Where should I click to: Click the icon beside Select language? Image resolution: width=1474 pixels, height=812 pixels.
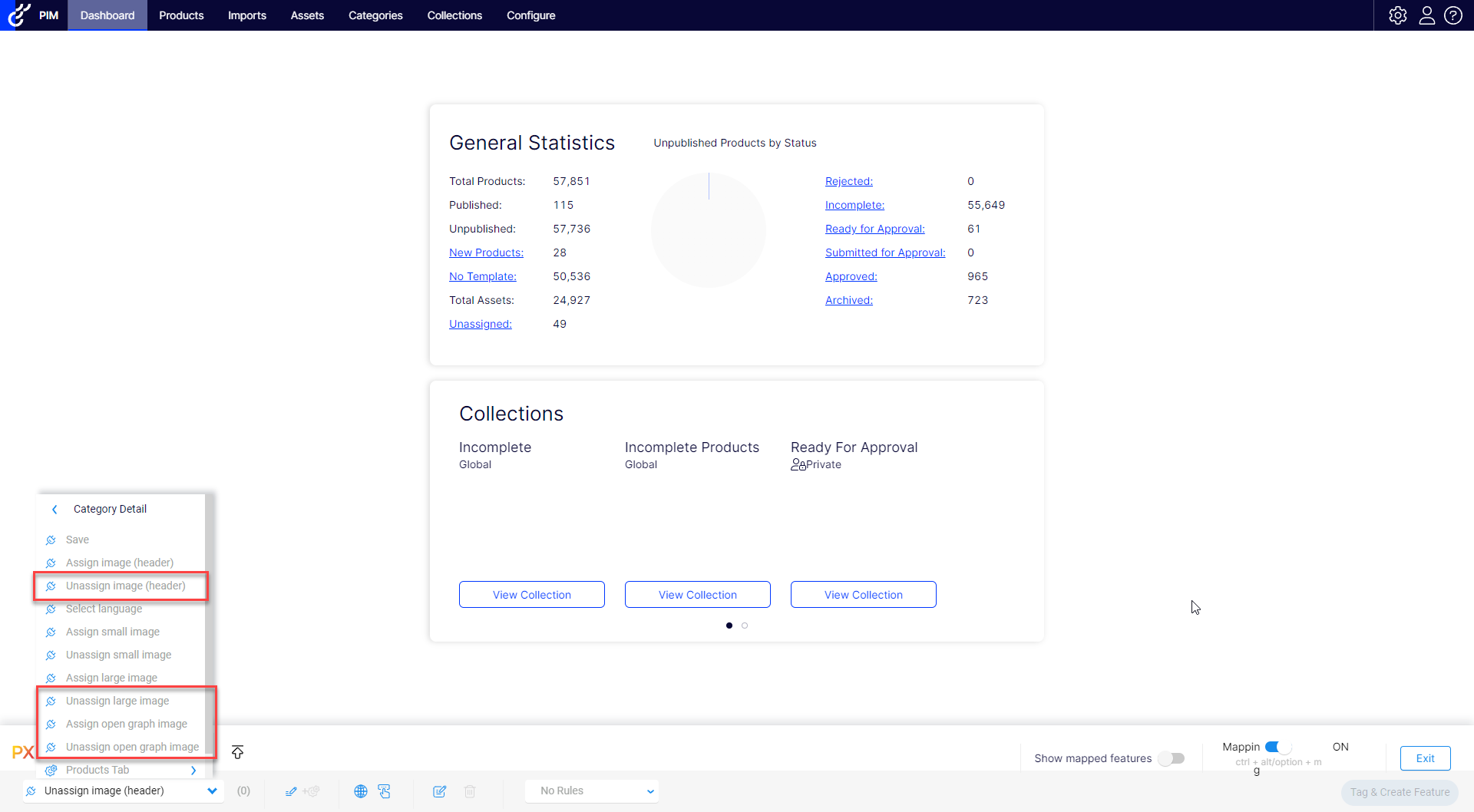click(51, 609)
